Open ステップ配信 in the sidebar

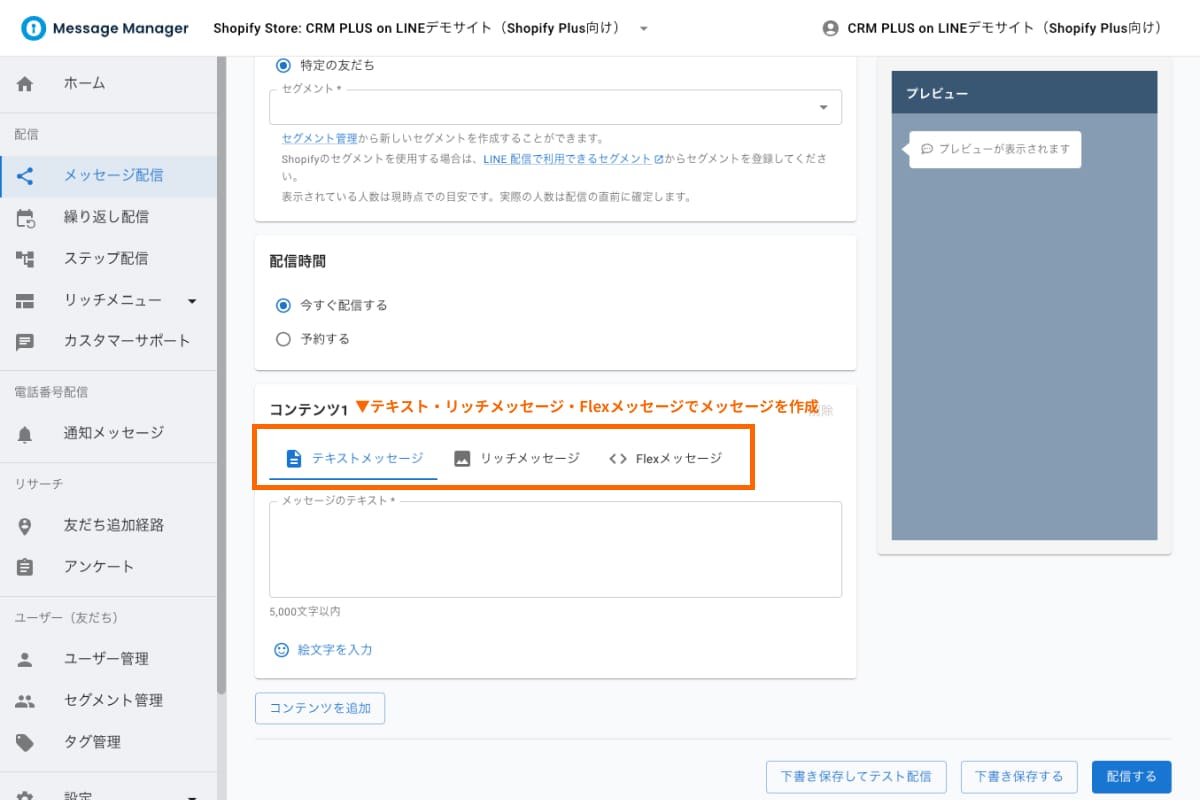coord(108,258)
